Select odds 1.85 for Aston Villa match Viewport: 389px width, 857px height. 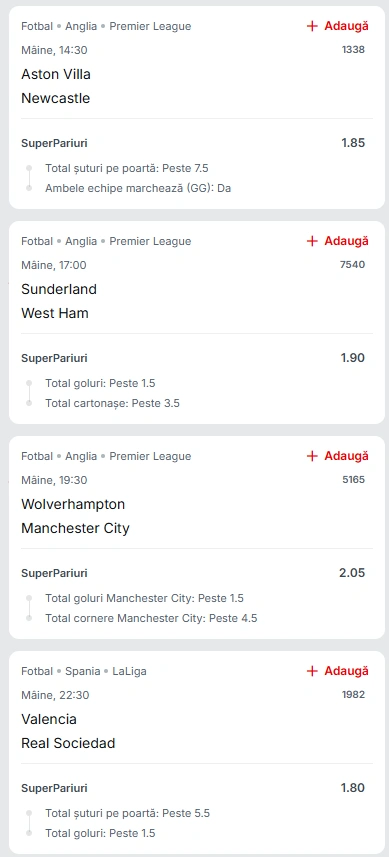pyautogui.click(x=353, y=143)
